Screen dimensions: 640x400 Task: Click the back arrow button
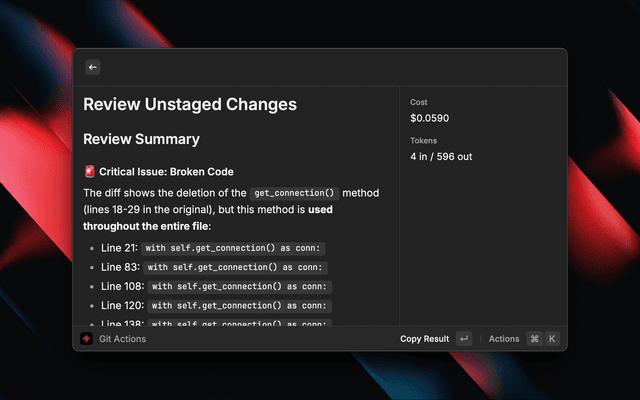93,67
